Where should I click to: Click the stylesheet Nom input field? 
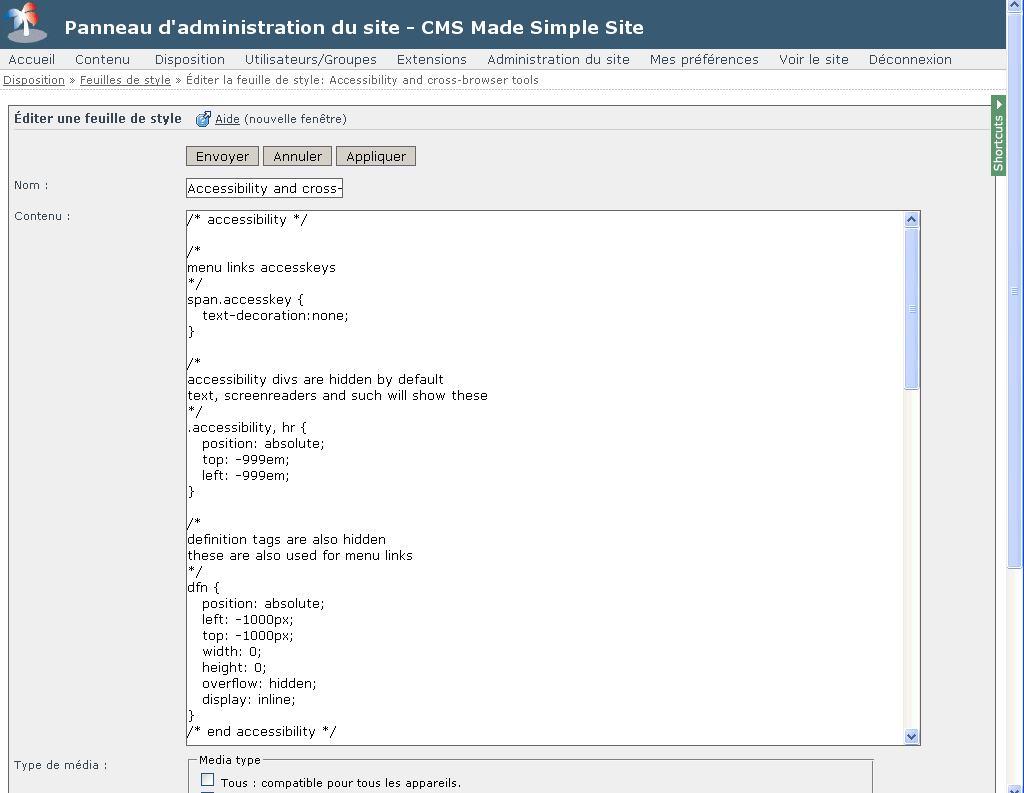click(264, 188)
